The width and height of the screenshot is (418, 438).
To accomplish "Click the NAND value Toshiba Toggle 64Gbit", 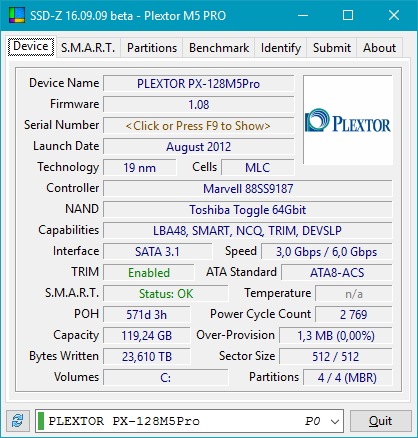I will [248, 210].
